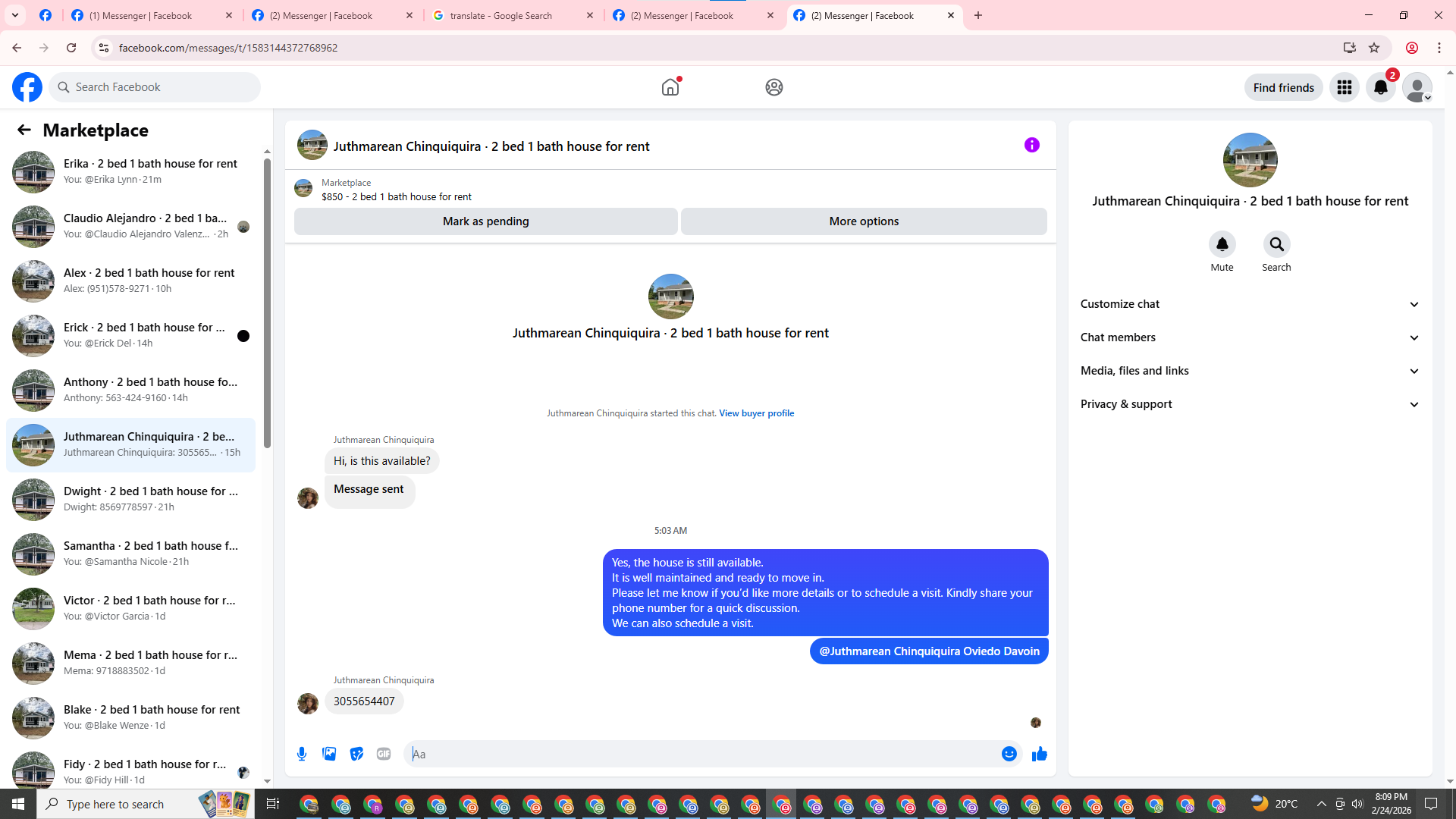Click Mark as pending button
Screen dimensions: 1456x819
coord(485,221)
